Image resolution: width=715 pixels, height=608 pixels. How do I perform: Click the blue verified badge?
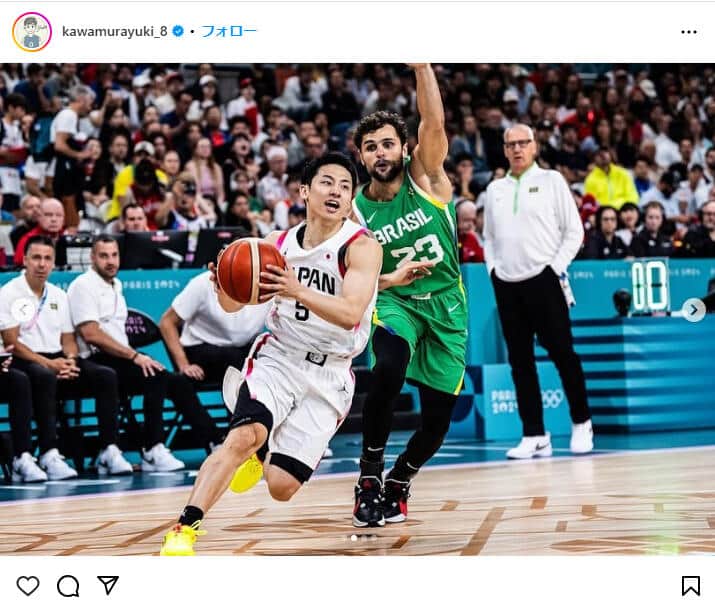178,31
